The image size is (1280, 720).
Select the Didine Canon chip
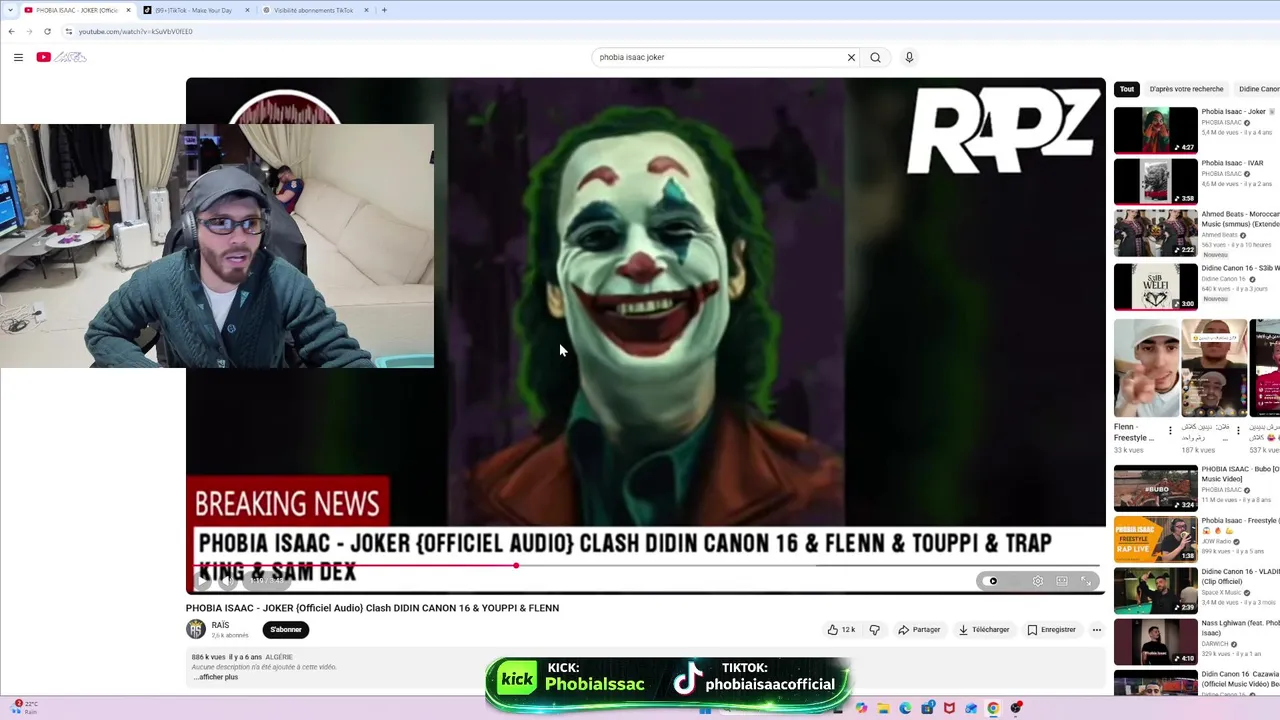click(1258, 89)
